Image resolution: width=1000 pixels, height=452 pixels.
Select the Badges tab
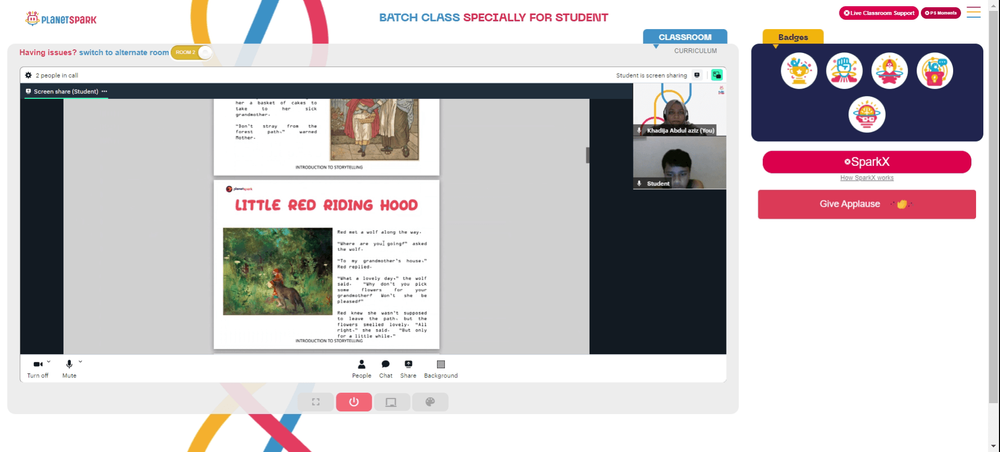point(793,37)
